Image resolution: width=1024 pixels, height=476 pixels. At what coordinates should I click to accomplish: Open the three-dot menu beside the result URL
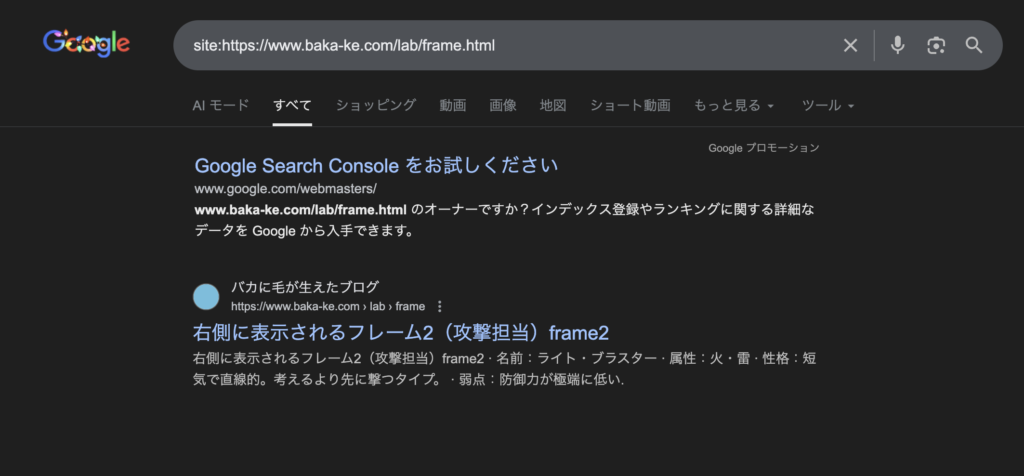point(440,306)
